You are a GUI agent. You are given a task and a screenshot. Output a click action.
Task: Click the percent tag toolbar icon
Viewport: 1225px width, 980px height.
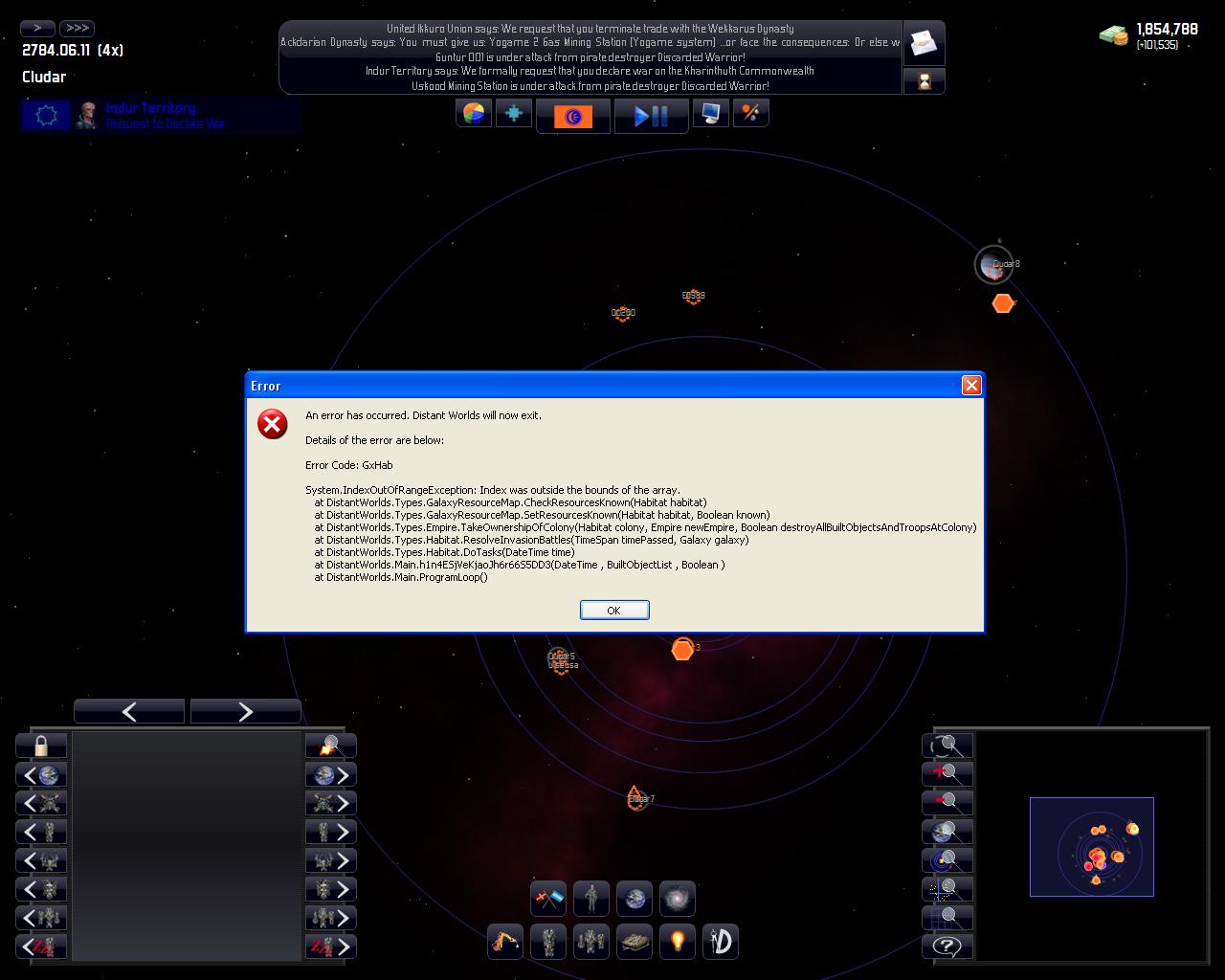[x=751, y=114]
